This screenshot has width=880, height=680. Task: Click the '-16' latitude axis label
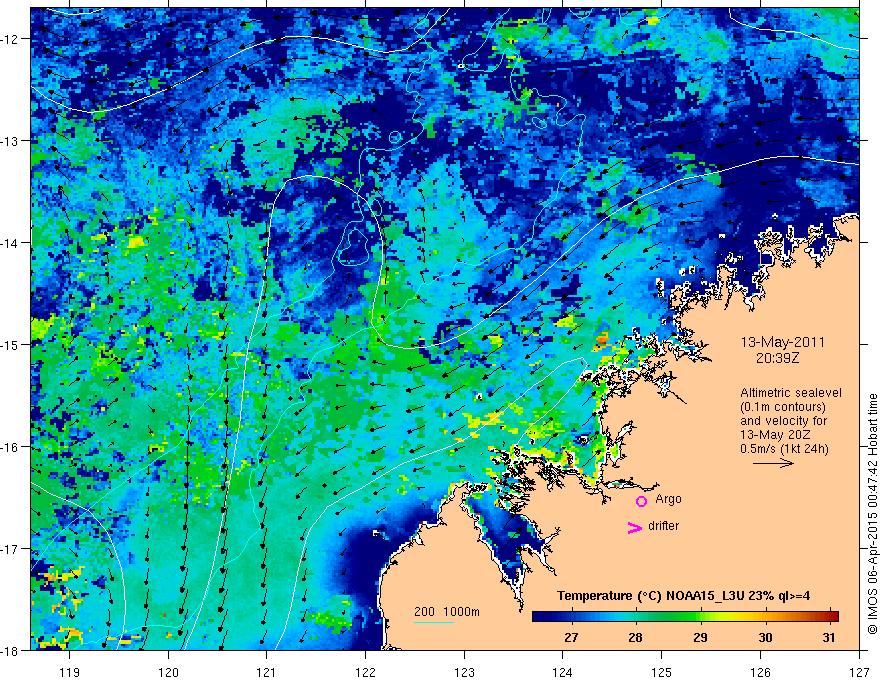point(11,447)
